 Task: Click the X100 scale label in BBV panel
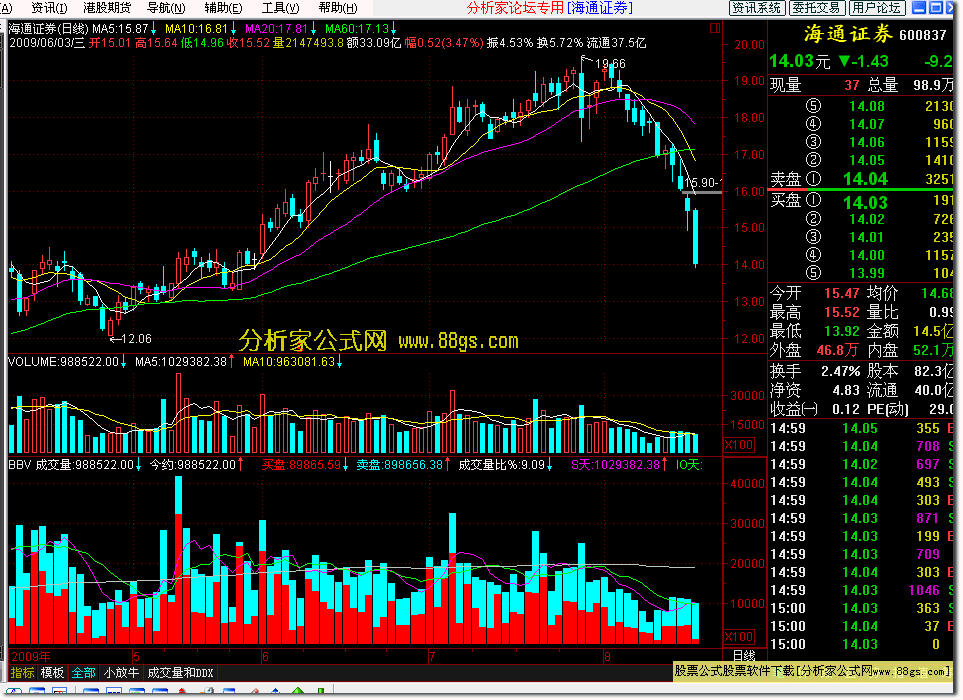click(x=739, y=636)
